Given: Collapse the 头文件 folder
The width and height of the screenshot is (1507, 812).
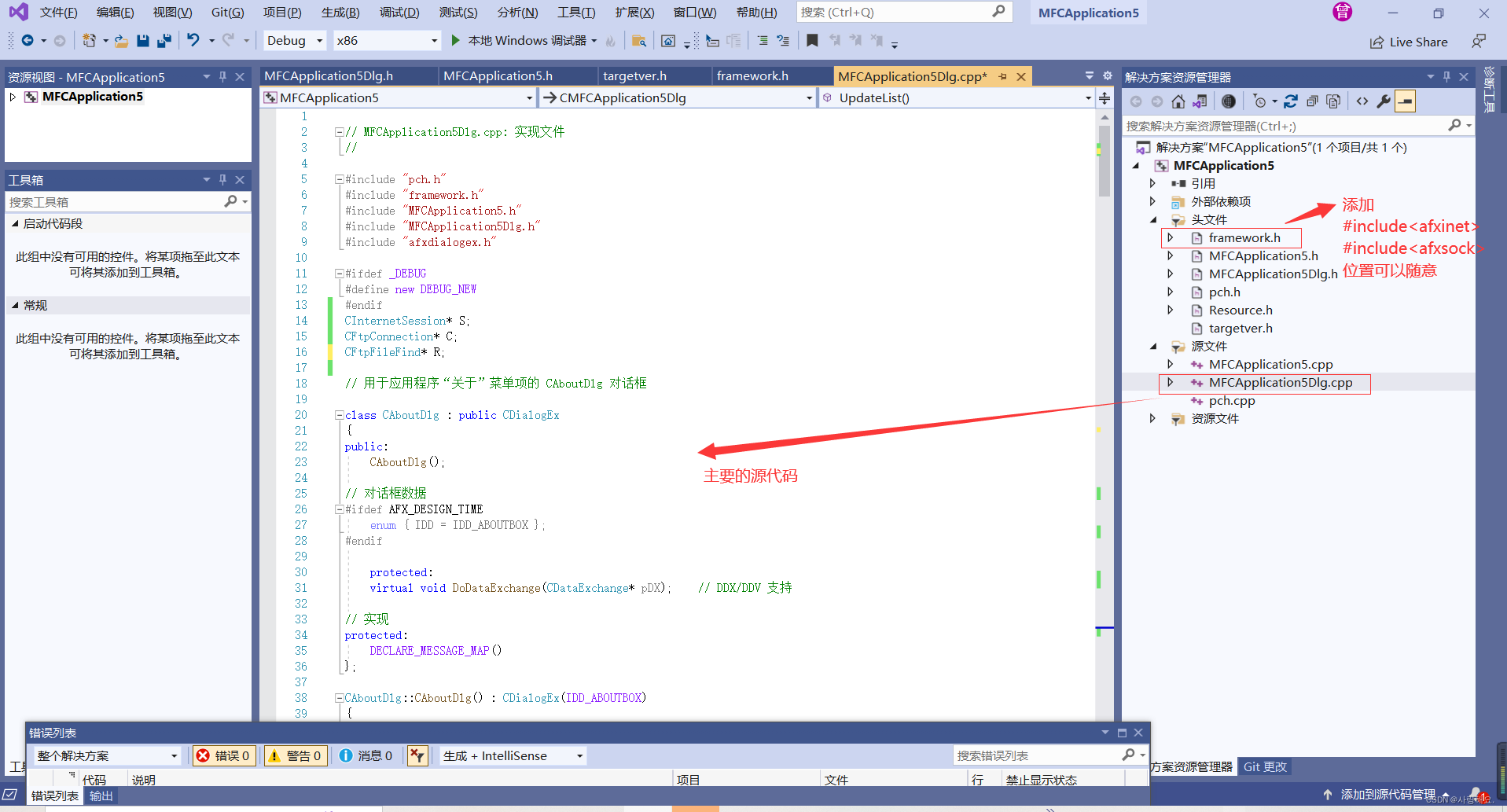Looking at the screenshot, I should (1152, 219).
